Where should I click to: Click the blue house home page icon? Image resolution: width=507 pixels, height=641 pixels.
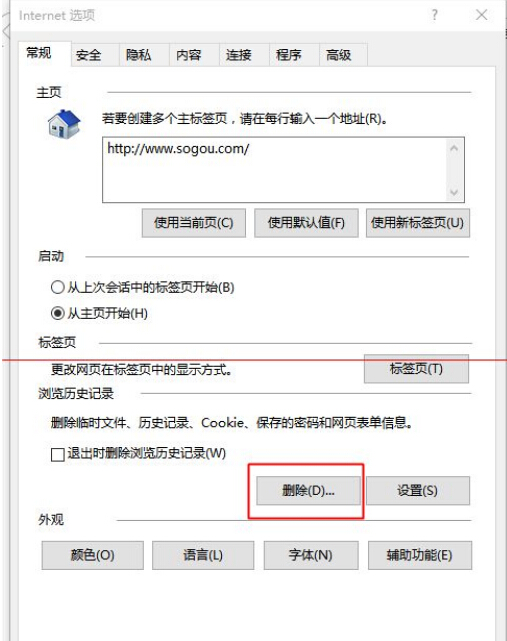[64, 124]
